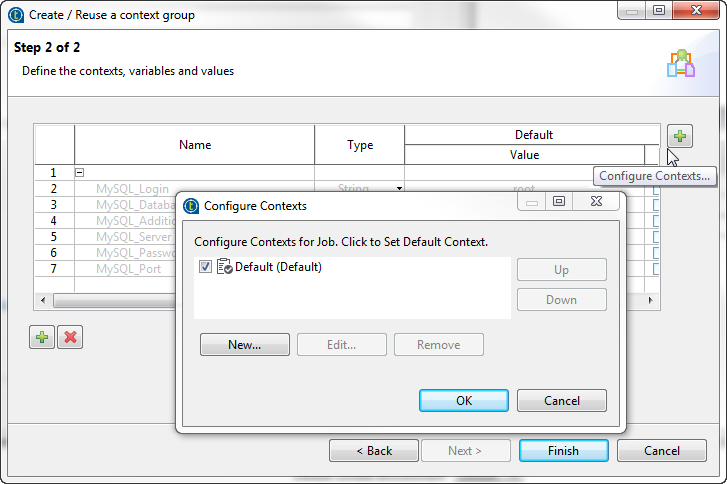The image size is (727, 484).
Task: Click the green add variable button
Action: pyautogui.click(x=41, y=337)
